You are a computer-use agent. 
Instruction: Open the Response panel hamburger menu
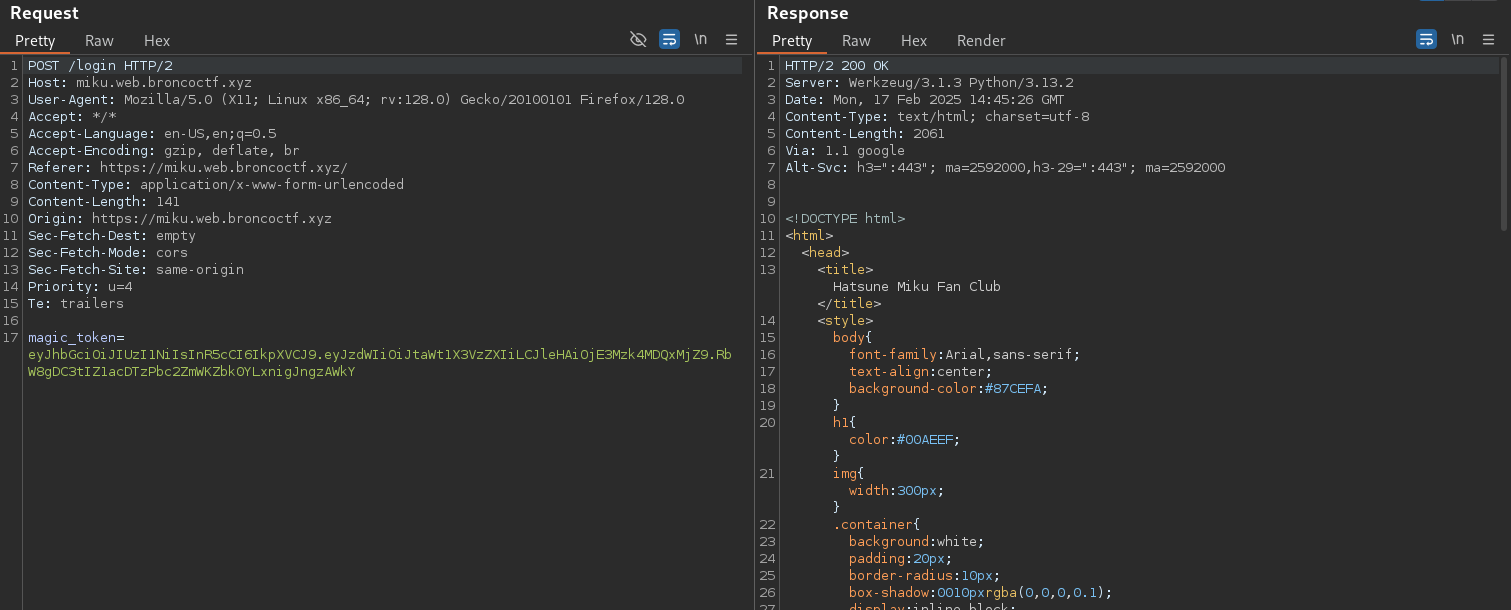pos(1488,40)
